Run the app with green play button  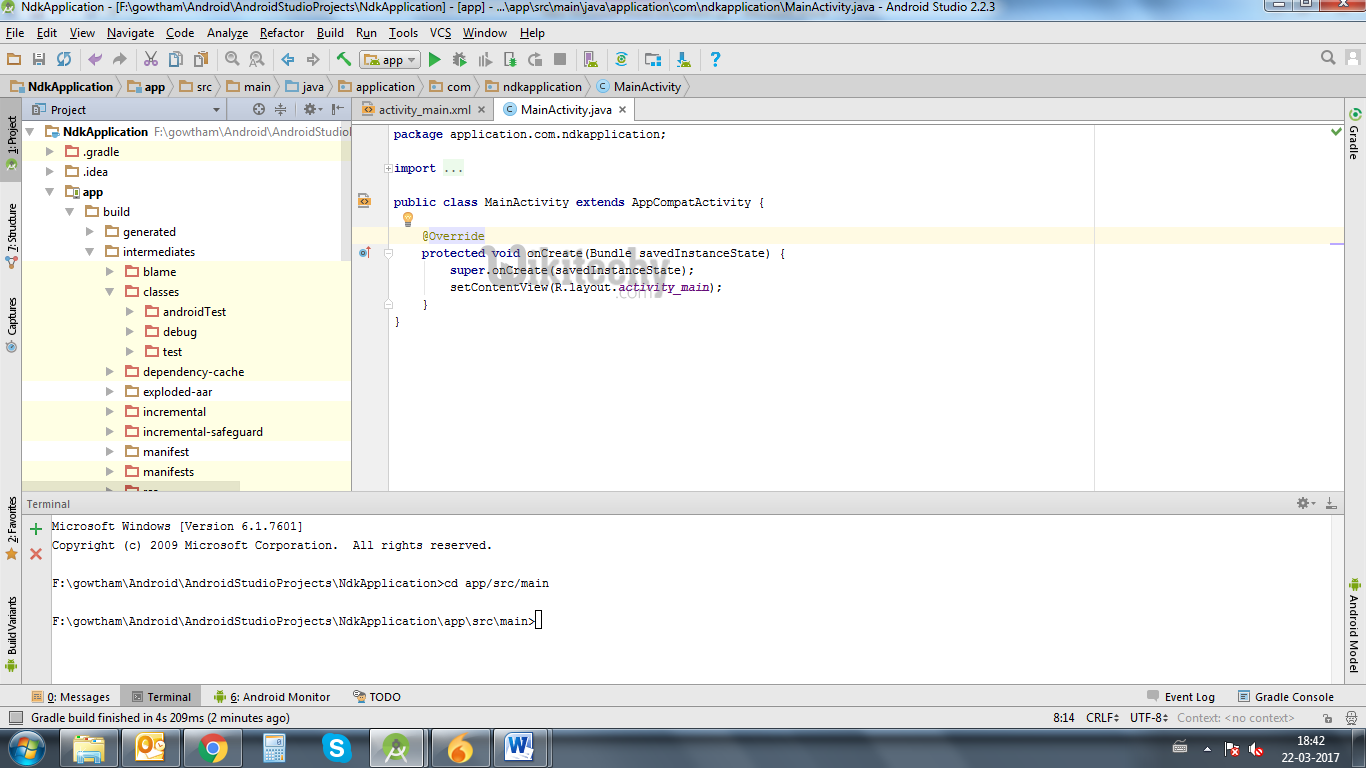(434, 60)
